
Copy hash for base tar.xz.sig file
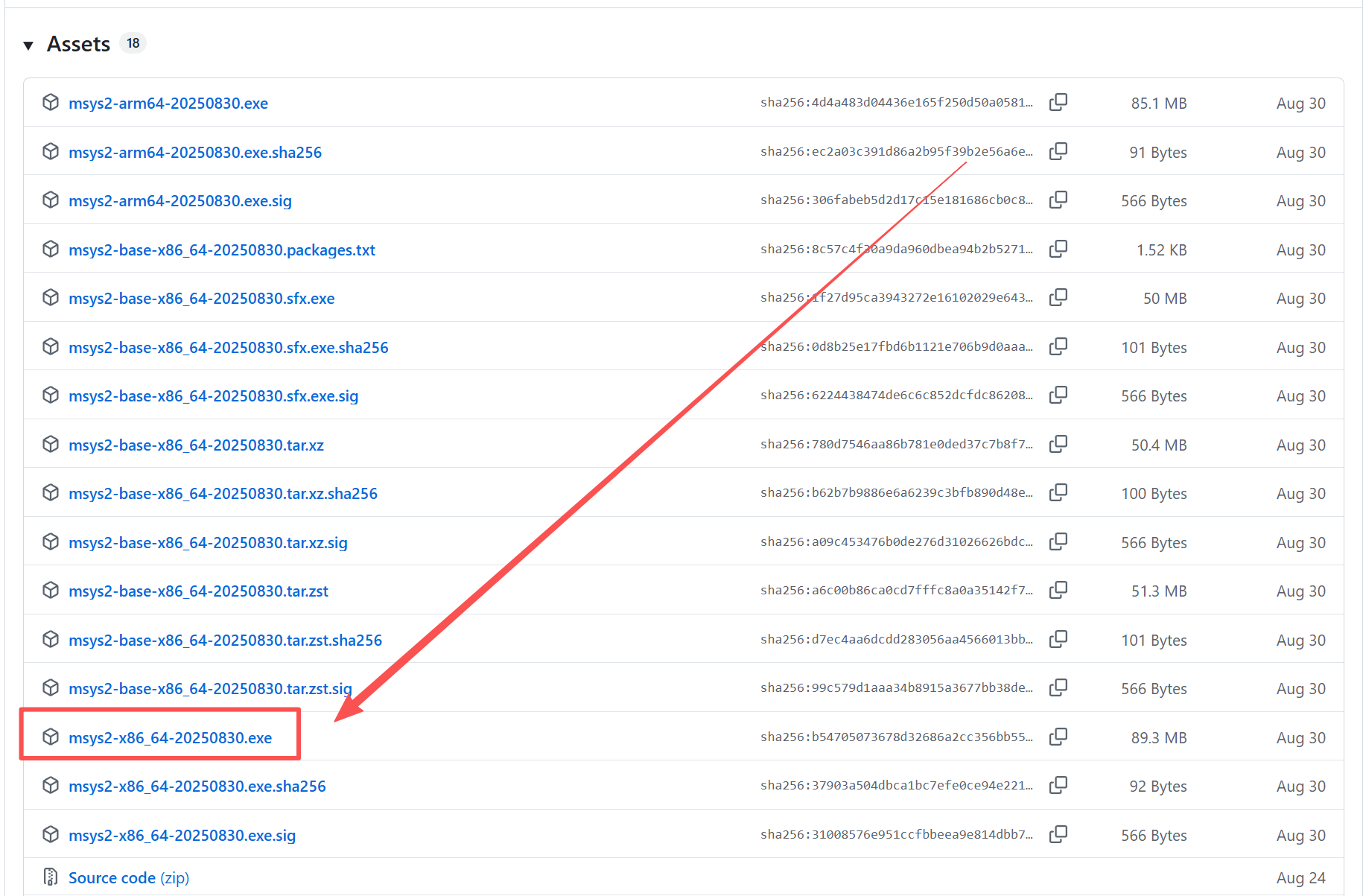(x=1058, y=541)
